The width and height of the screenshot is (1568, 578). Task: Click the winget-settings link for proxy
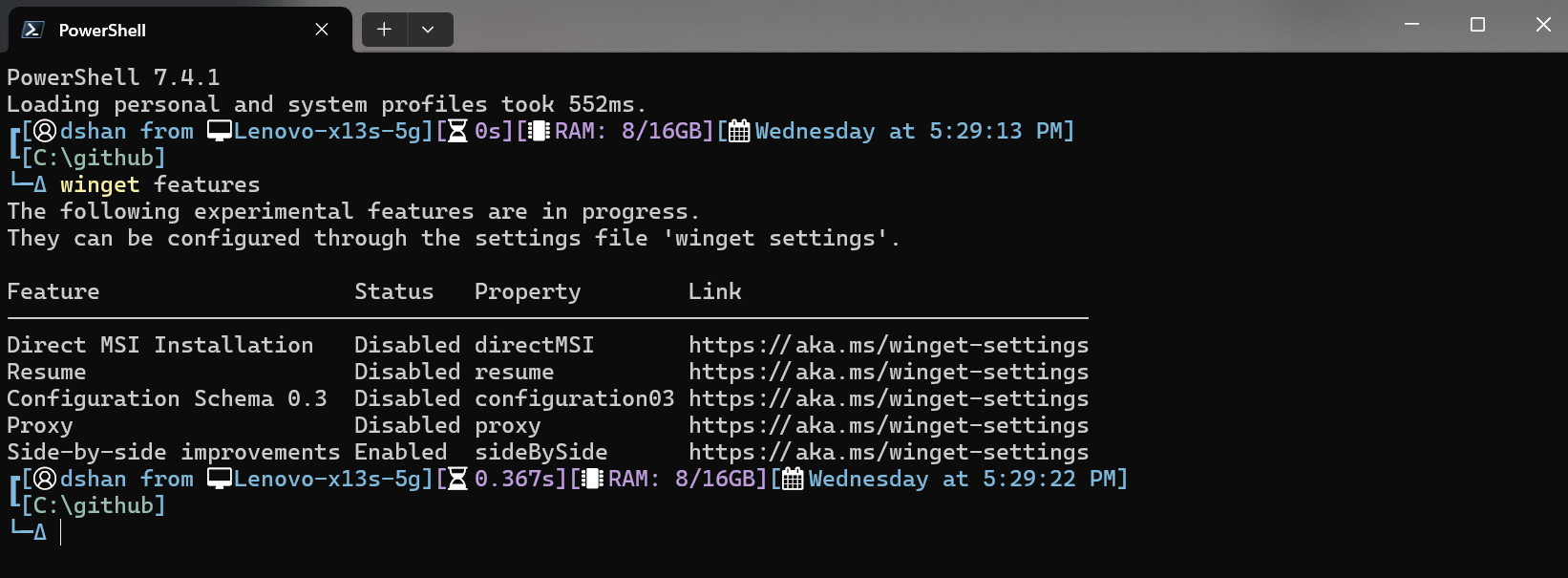point(887,425)
